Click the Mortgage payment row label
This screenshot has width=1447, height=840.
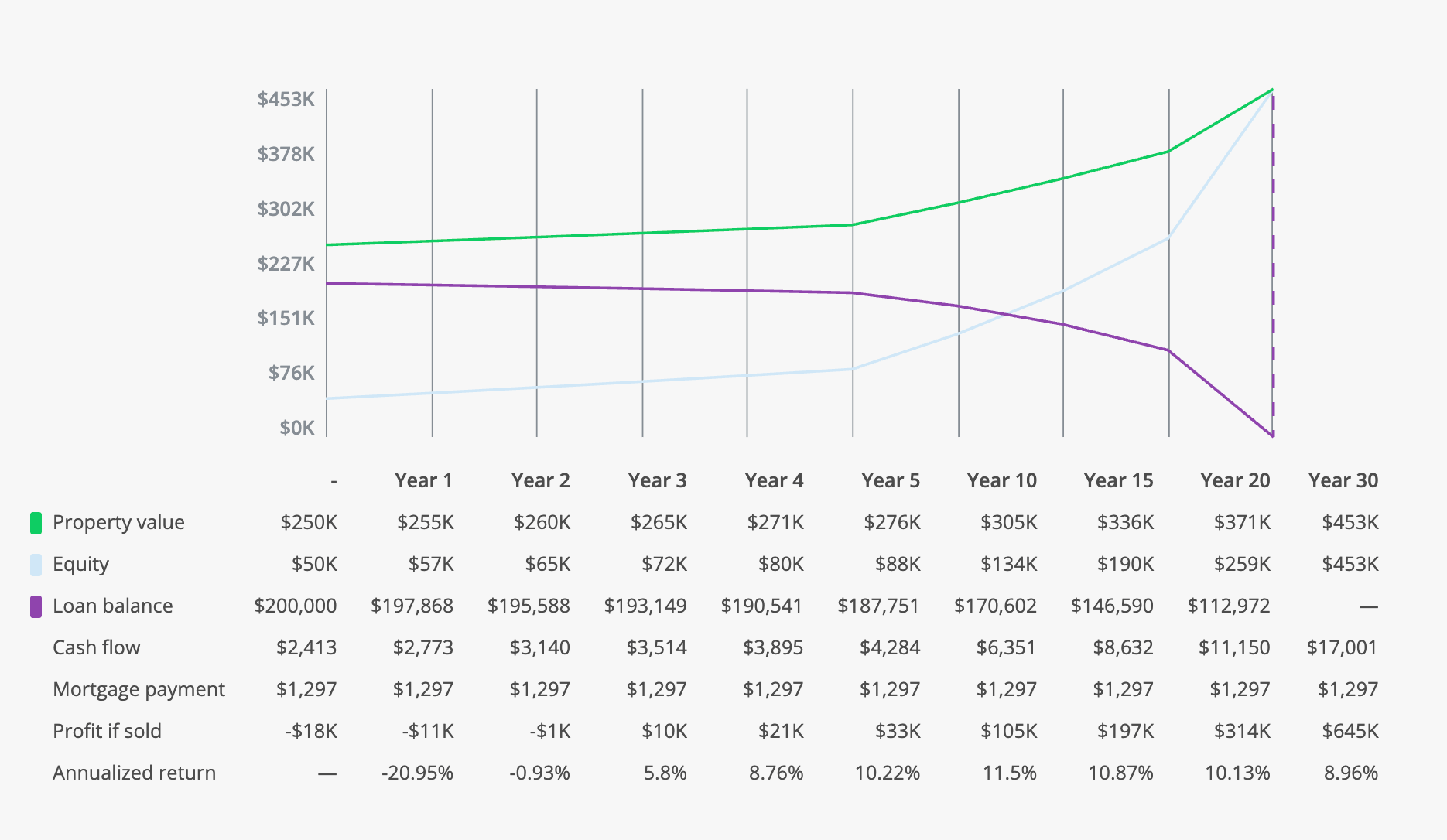pyautogui.click(x=139, y=689)
